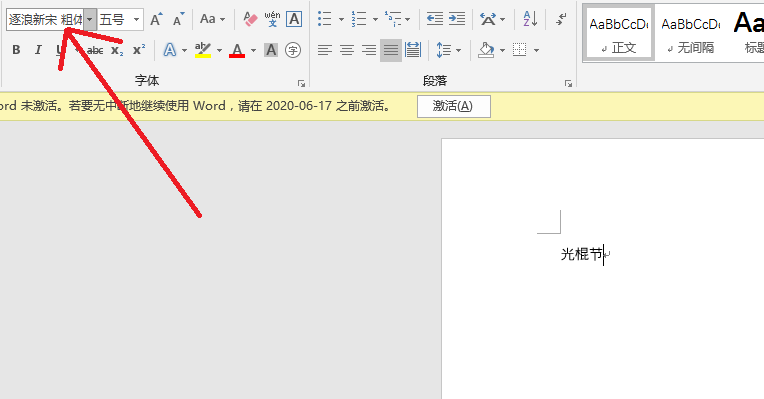
Task: Apply text effects glowing A icon
Action: coord(170,50)
